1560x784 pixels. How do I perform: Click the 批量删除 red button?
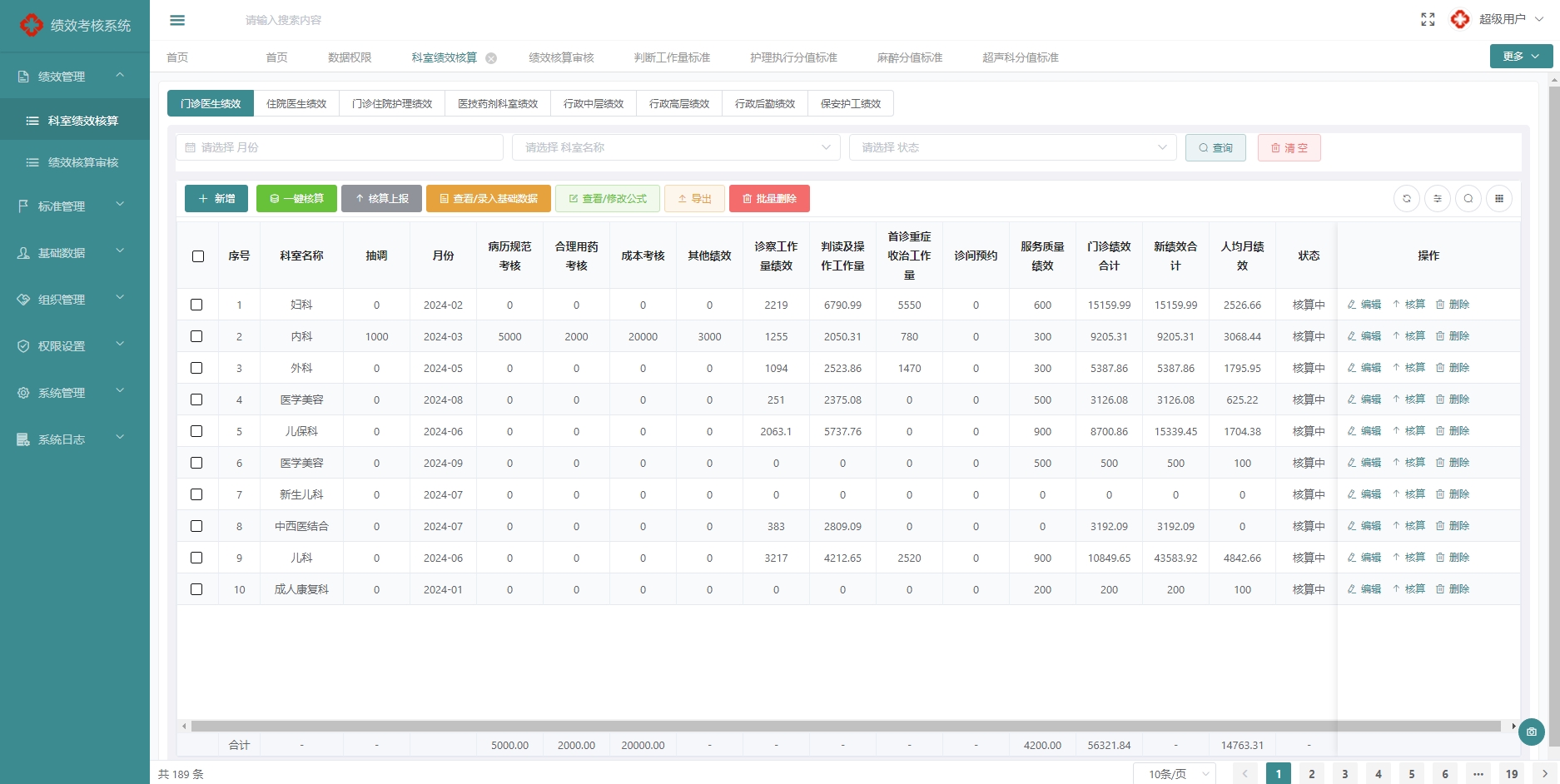point(769,198)
